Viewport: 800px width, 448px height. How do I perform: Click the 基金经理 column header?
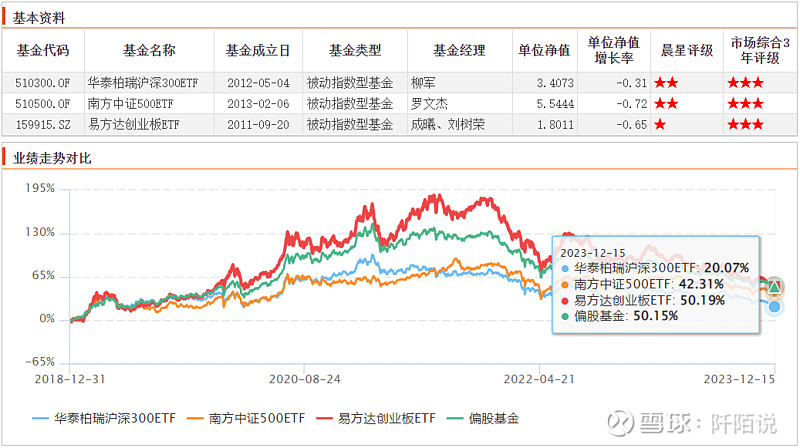tap(459, 51)
